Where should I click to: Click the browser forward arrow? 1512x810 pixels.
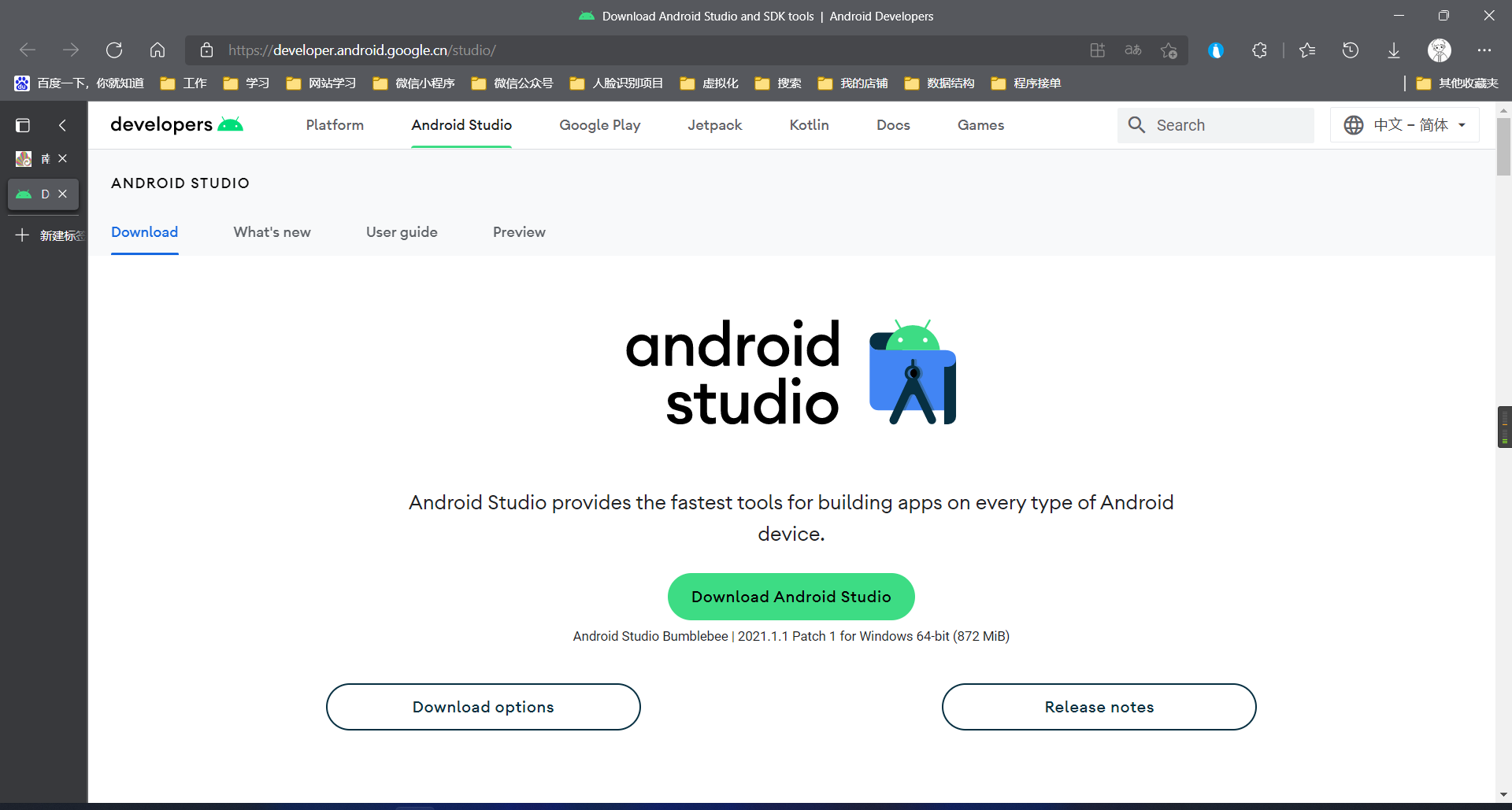(71, 50)
